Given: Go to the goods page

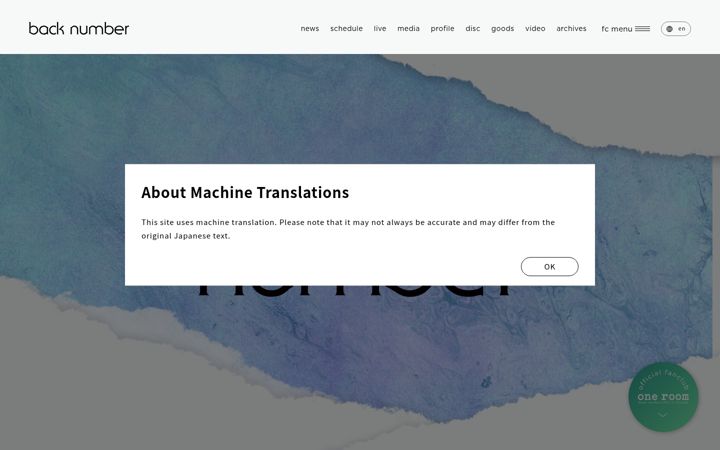Looking at the screenshot, I should pyautogui.click(x=502, y=28).
